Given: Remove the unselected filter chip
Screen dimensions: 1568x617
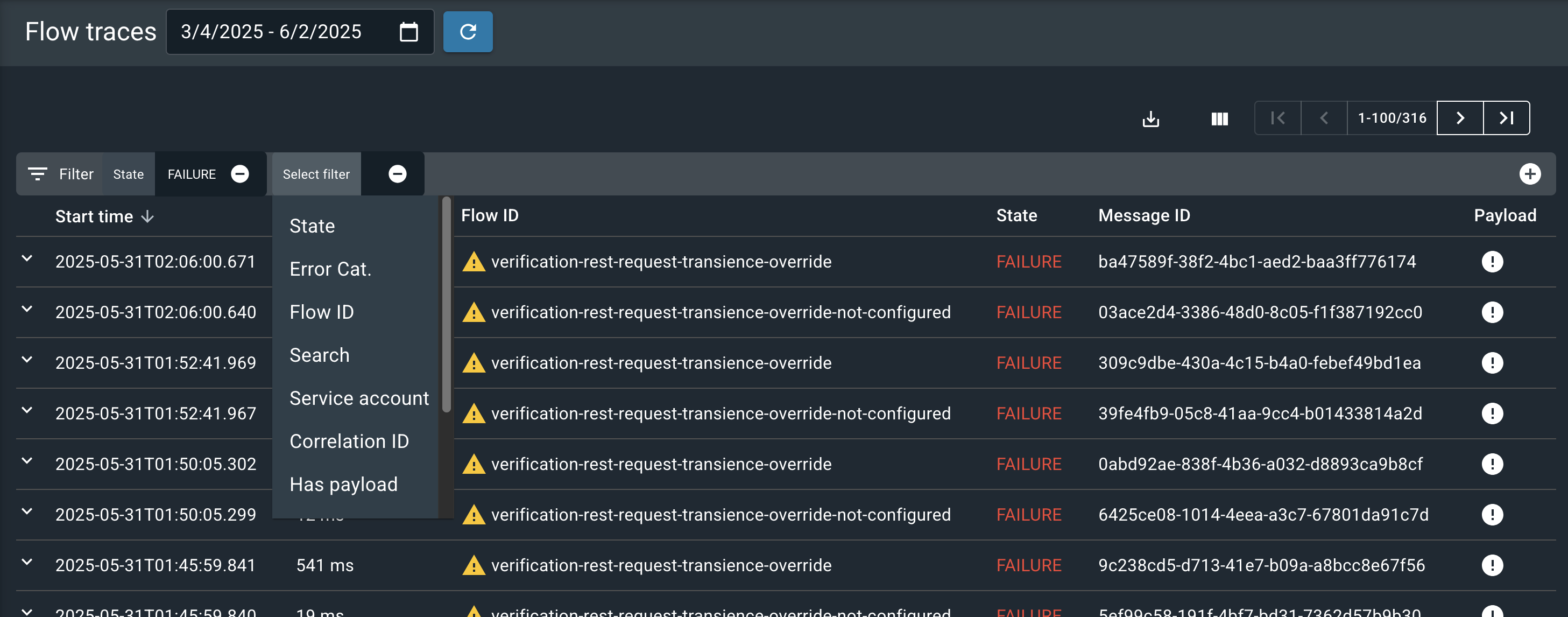Looking at the screenshot, I should 397,173.
